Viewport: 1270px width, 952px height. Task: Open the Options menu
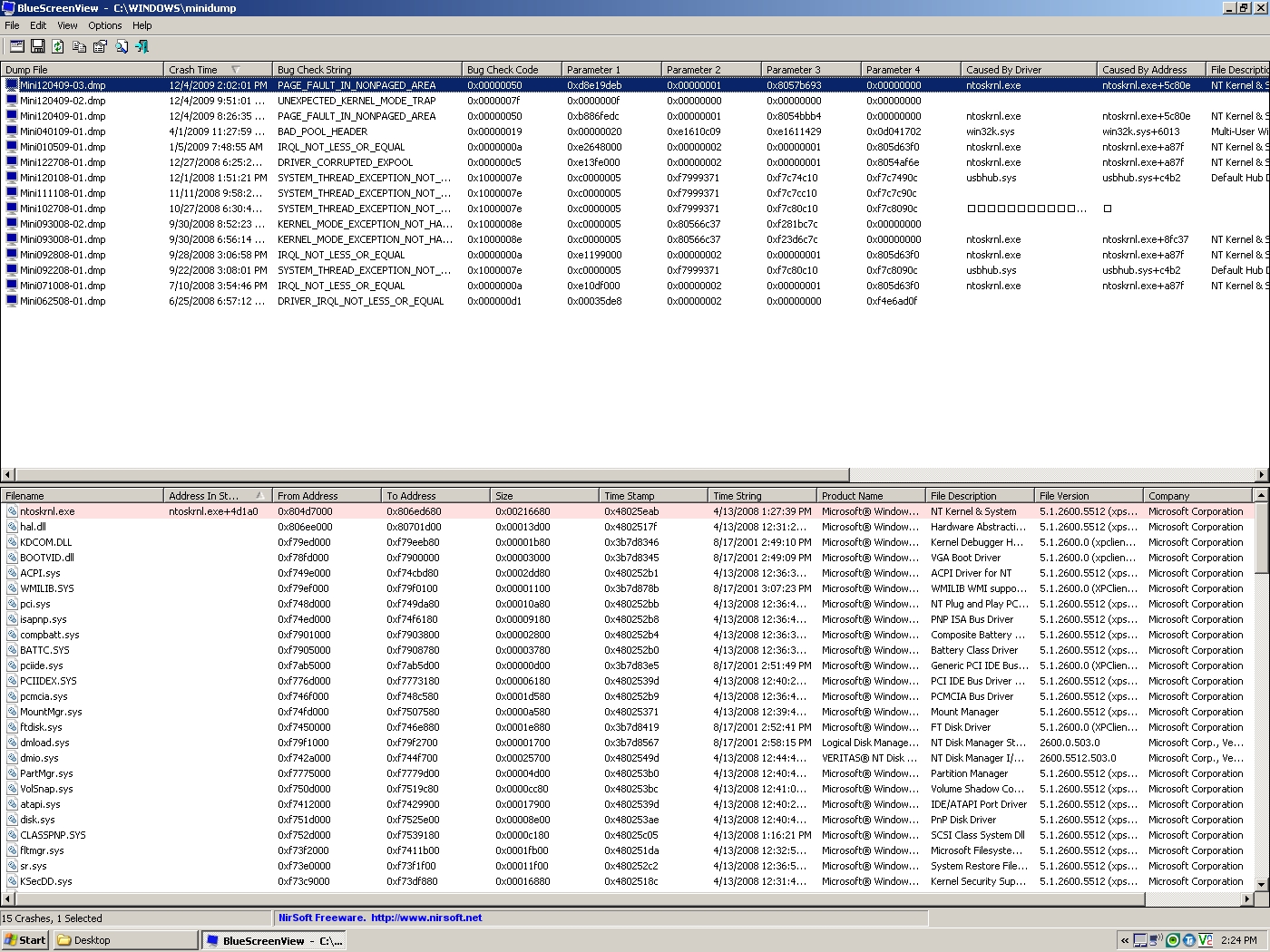click(105, 25)
